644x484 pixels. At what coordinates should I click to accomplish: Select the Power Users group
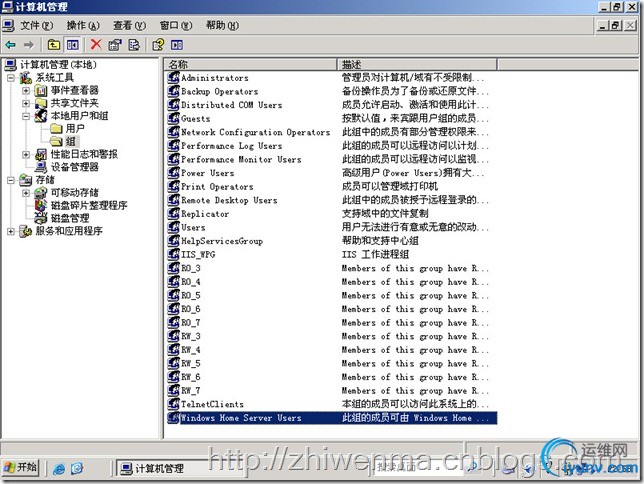click(x=207, y=173)
